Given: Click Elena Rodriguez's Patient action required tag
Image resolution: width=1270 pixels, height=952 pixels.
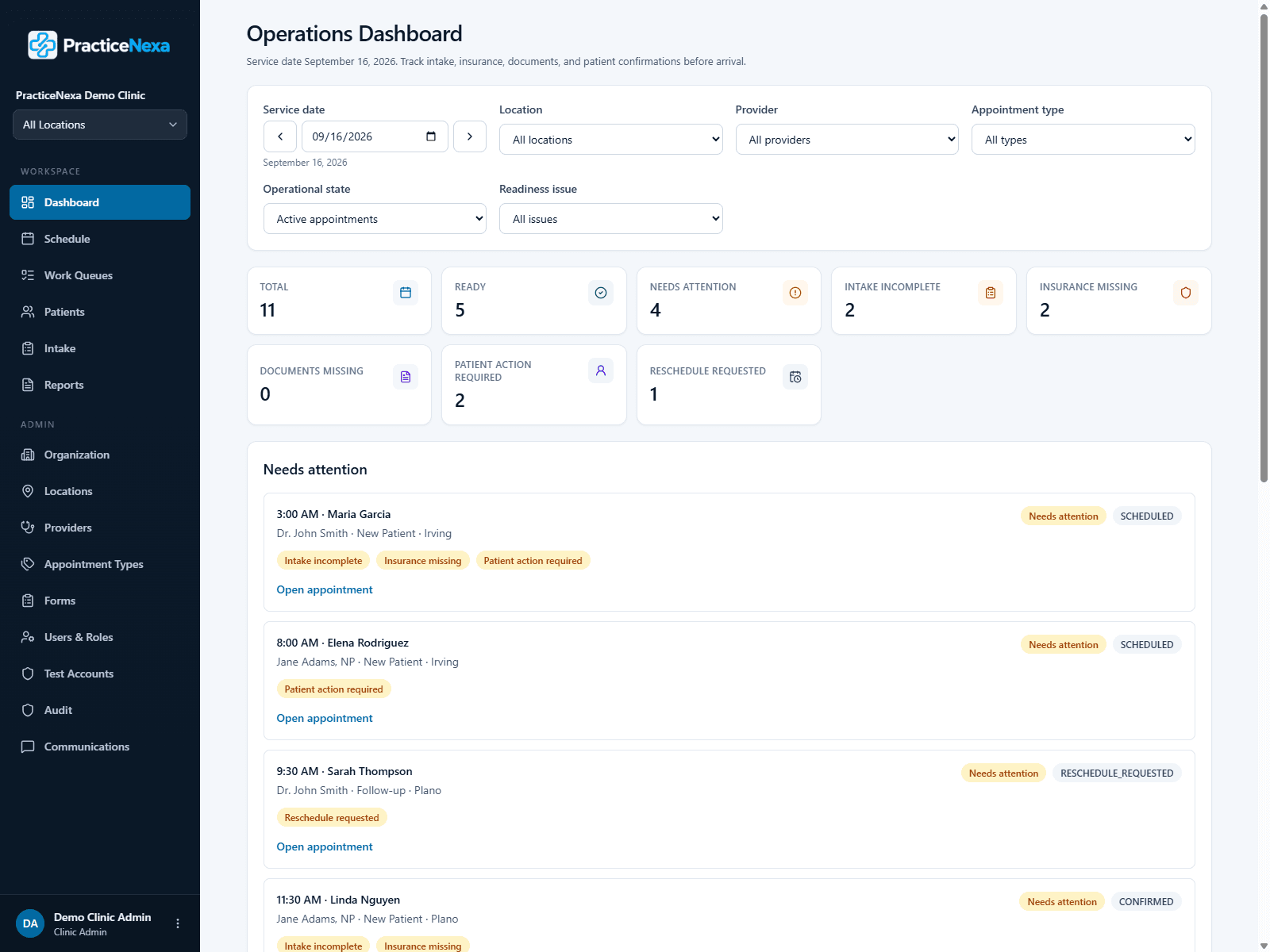Looking at the screenshot, I should 334,689.
